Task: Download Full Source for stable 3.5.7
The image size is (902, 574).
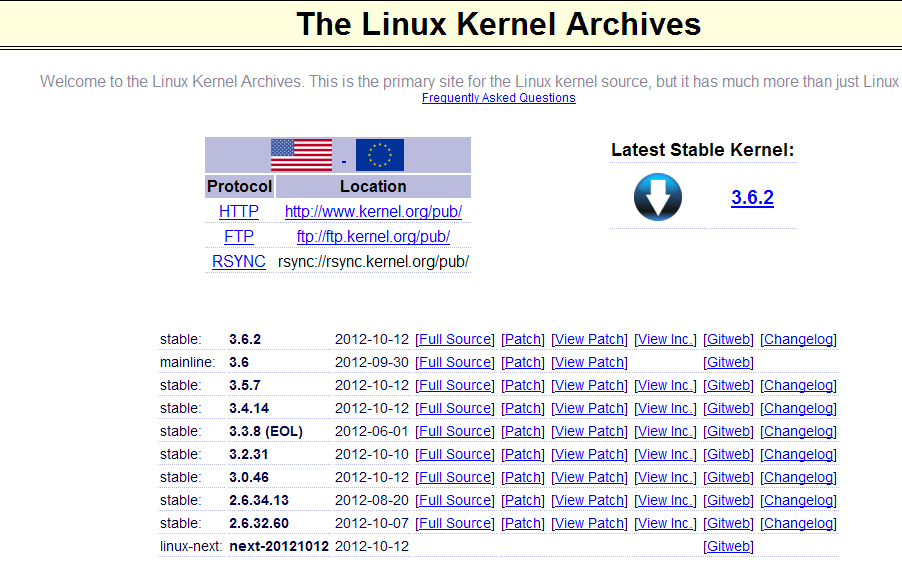Action: 454,385
